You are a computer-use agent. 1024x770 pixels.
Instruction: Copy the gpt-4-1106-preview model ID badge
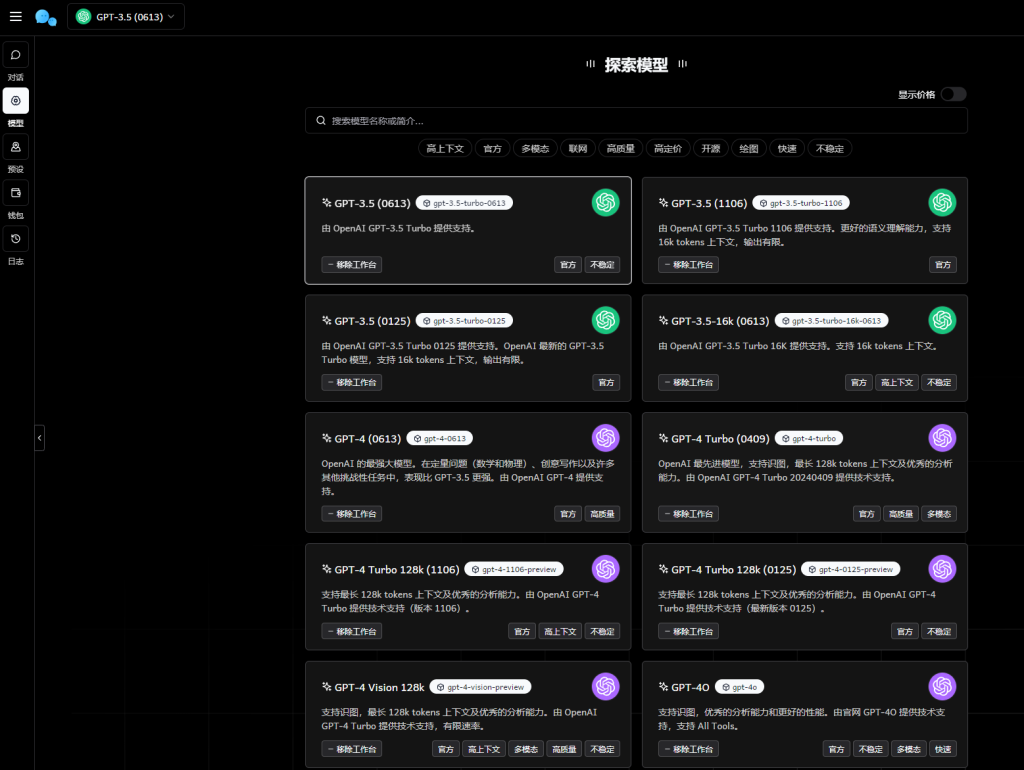click(x=514, y=569)
